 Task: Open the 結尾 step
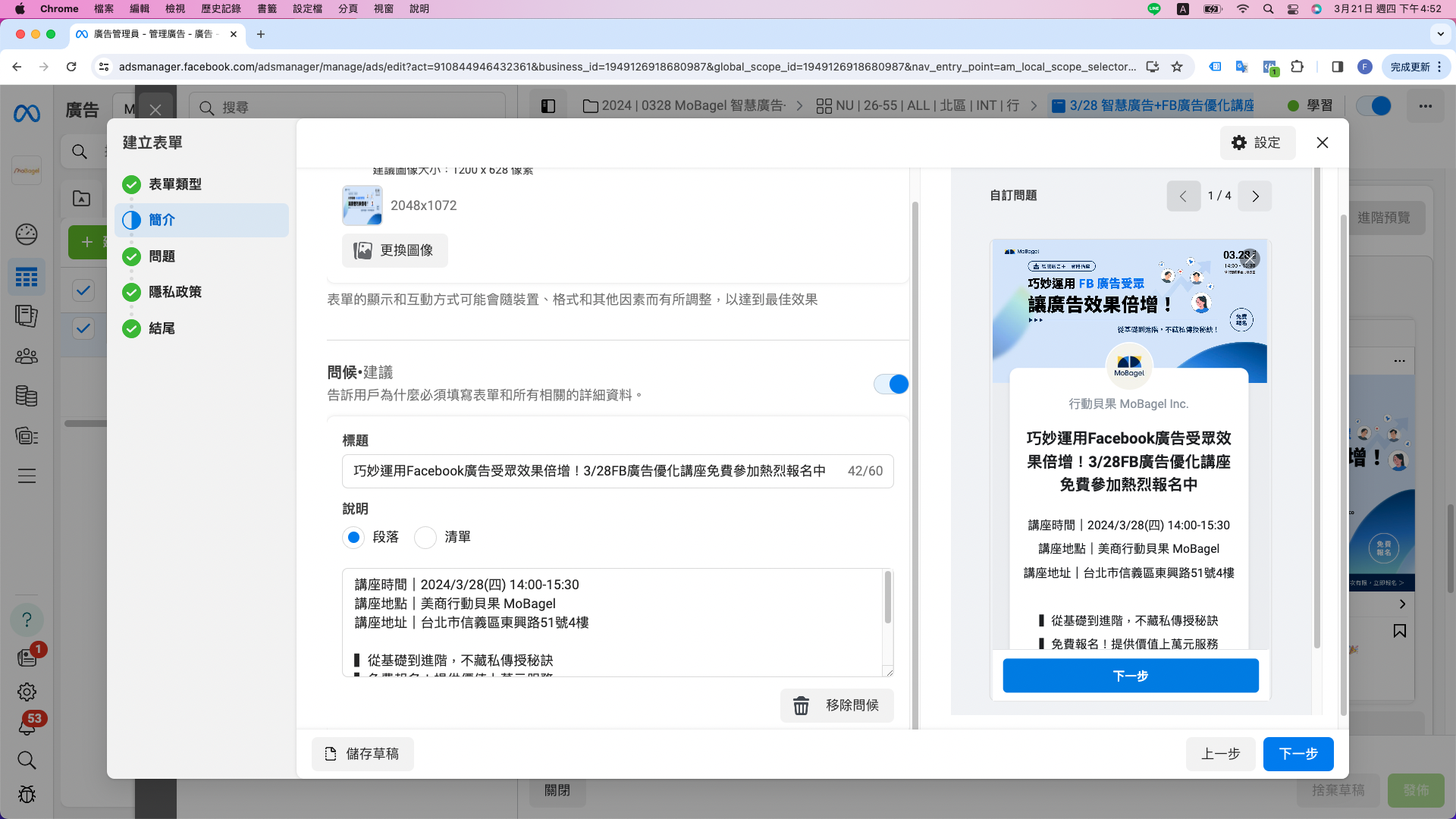(201, 328)
